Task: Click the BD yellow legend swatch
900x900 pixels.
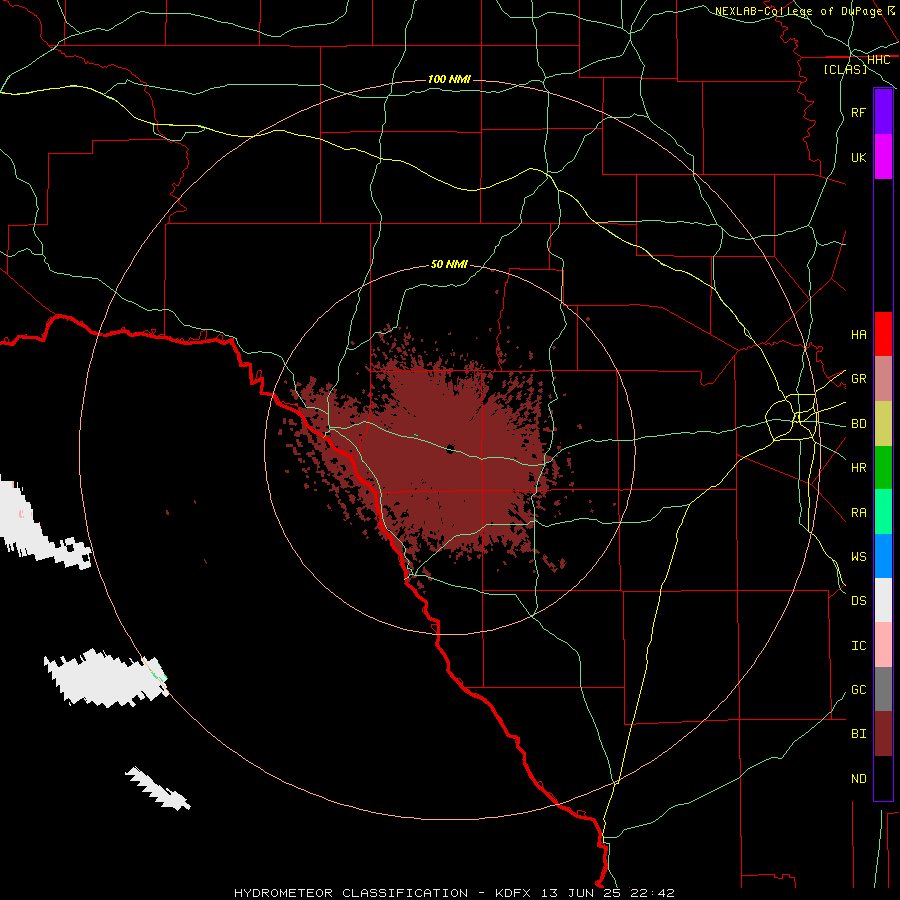Action: pyautogui.click(x=883, y=424)
